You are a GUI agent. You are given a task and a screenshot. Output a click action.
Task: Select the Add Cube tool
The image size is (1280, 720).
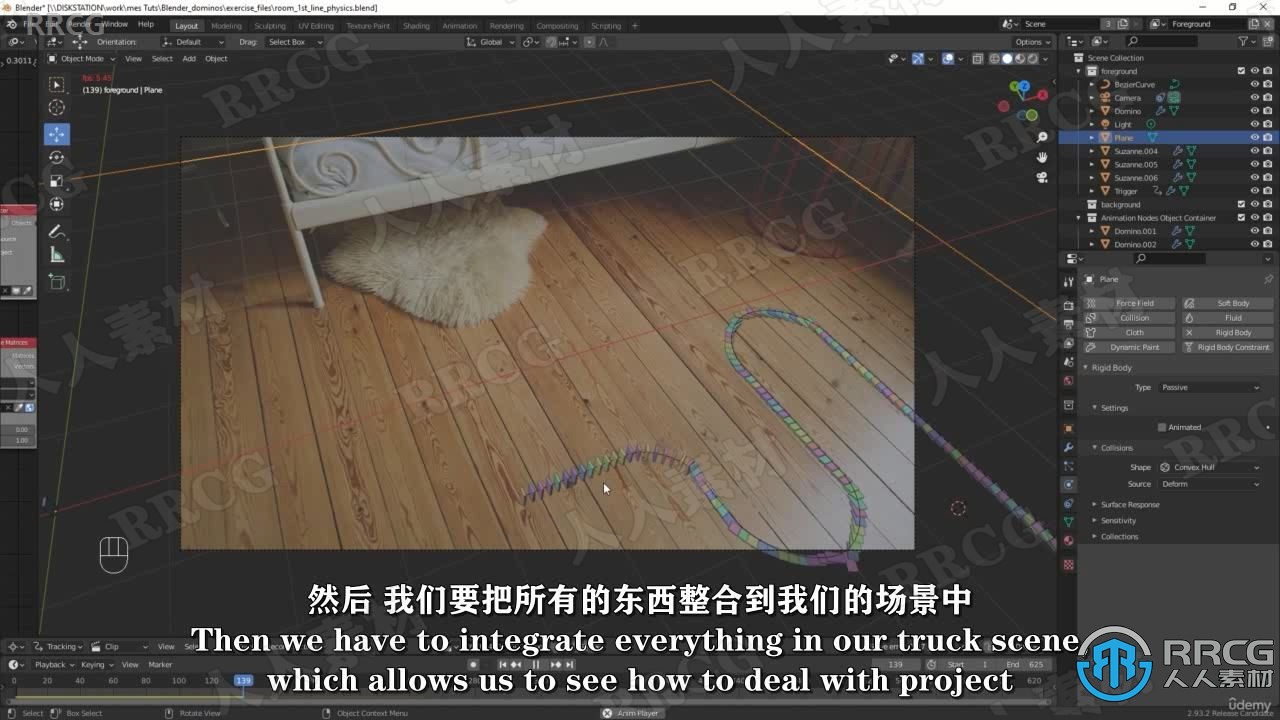[56, 283]
